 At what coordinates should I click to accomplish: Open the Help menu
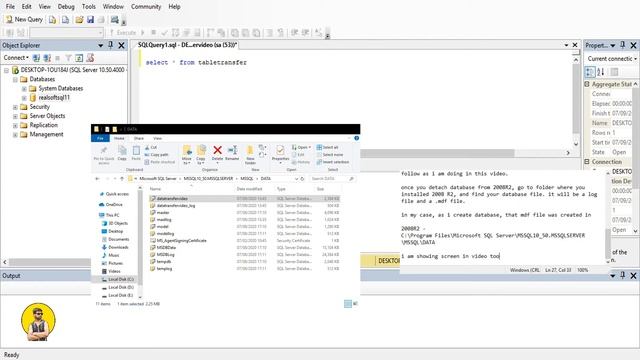(x=174, y=7)
